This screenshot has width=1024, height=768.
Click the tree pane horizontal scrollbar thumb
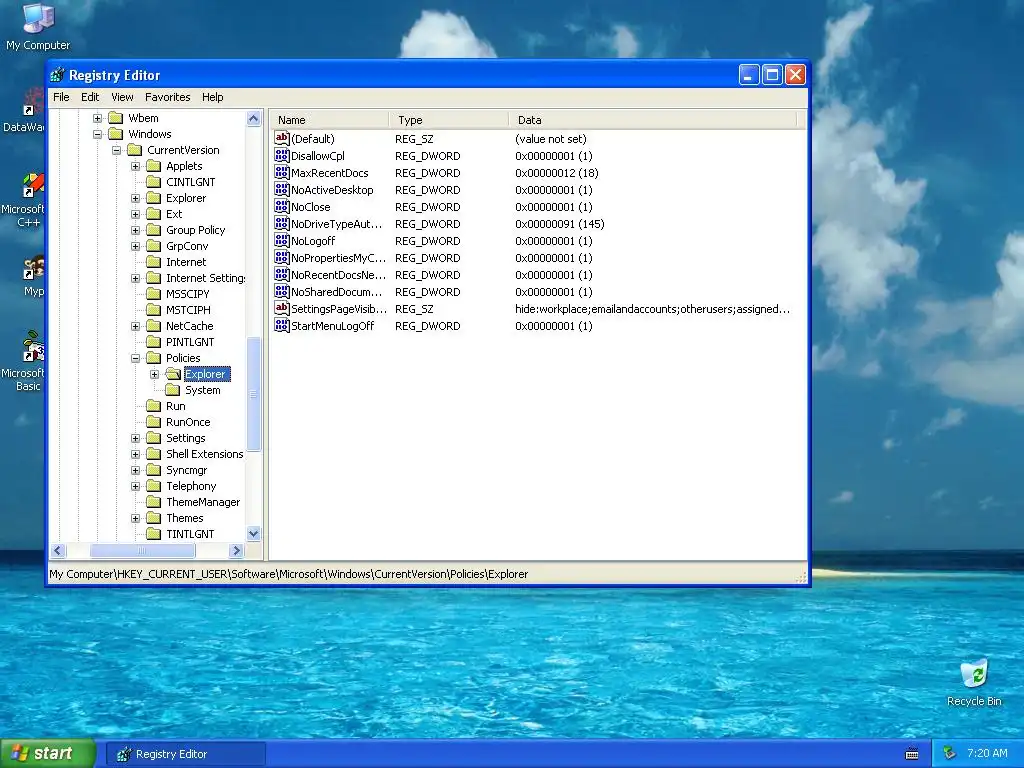tap(142, 551)
